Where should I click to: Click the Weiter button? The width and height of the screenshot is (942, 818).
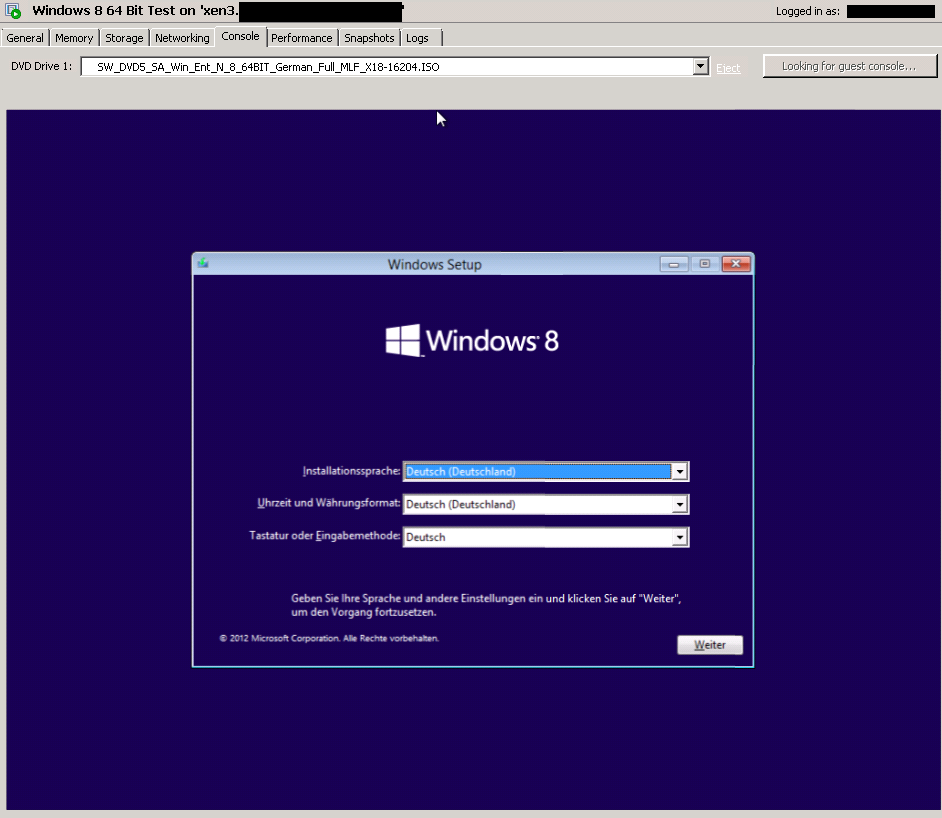[x=710, y=645]
